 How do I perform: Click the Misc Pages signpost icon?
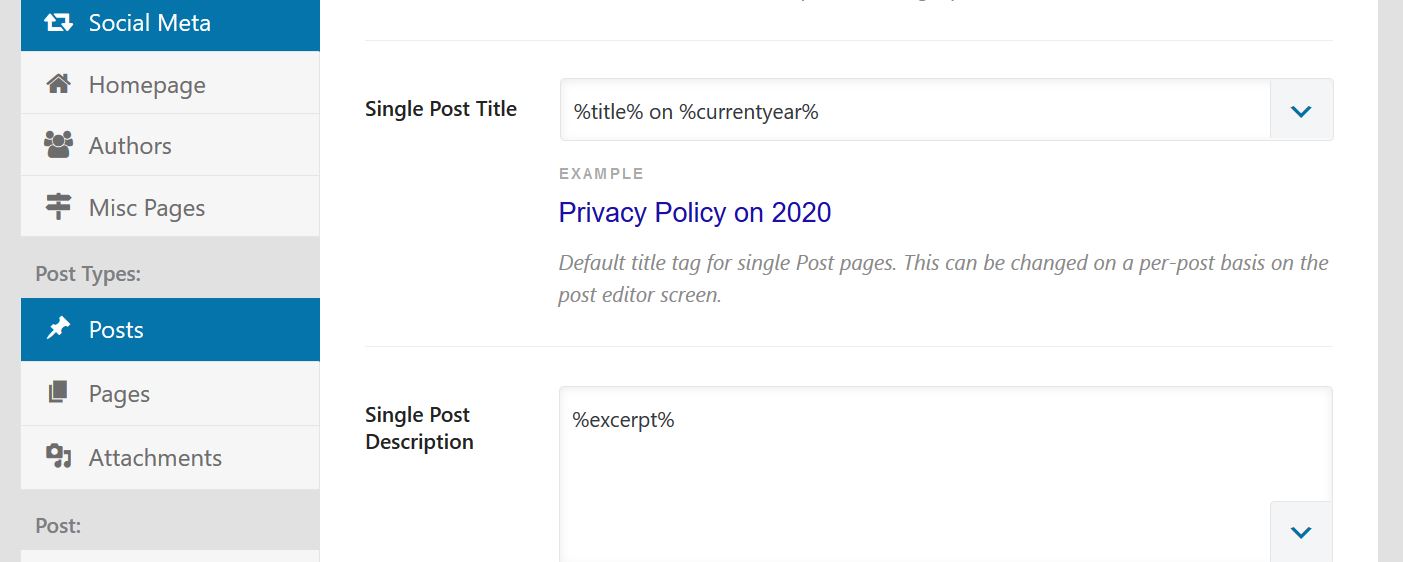(59, 207)
